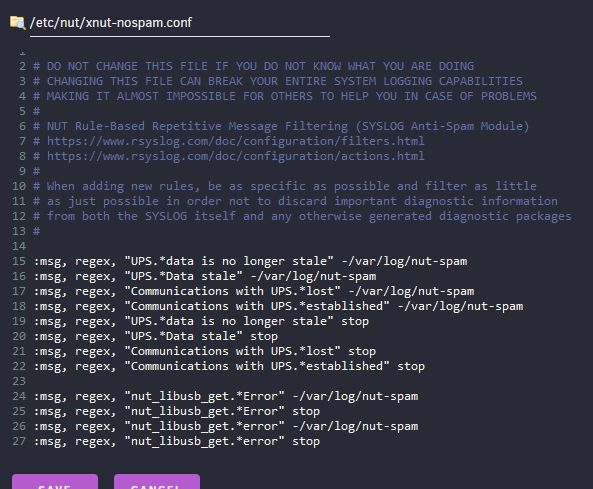The width and height of the screenshot is (593, 489).
Task: Click line 17 'Communications with UPS.*lost' log rule
Action: tap(254, 291)
